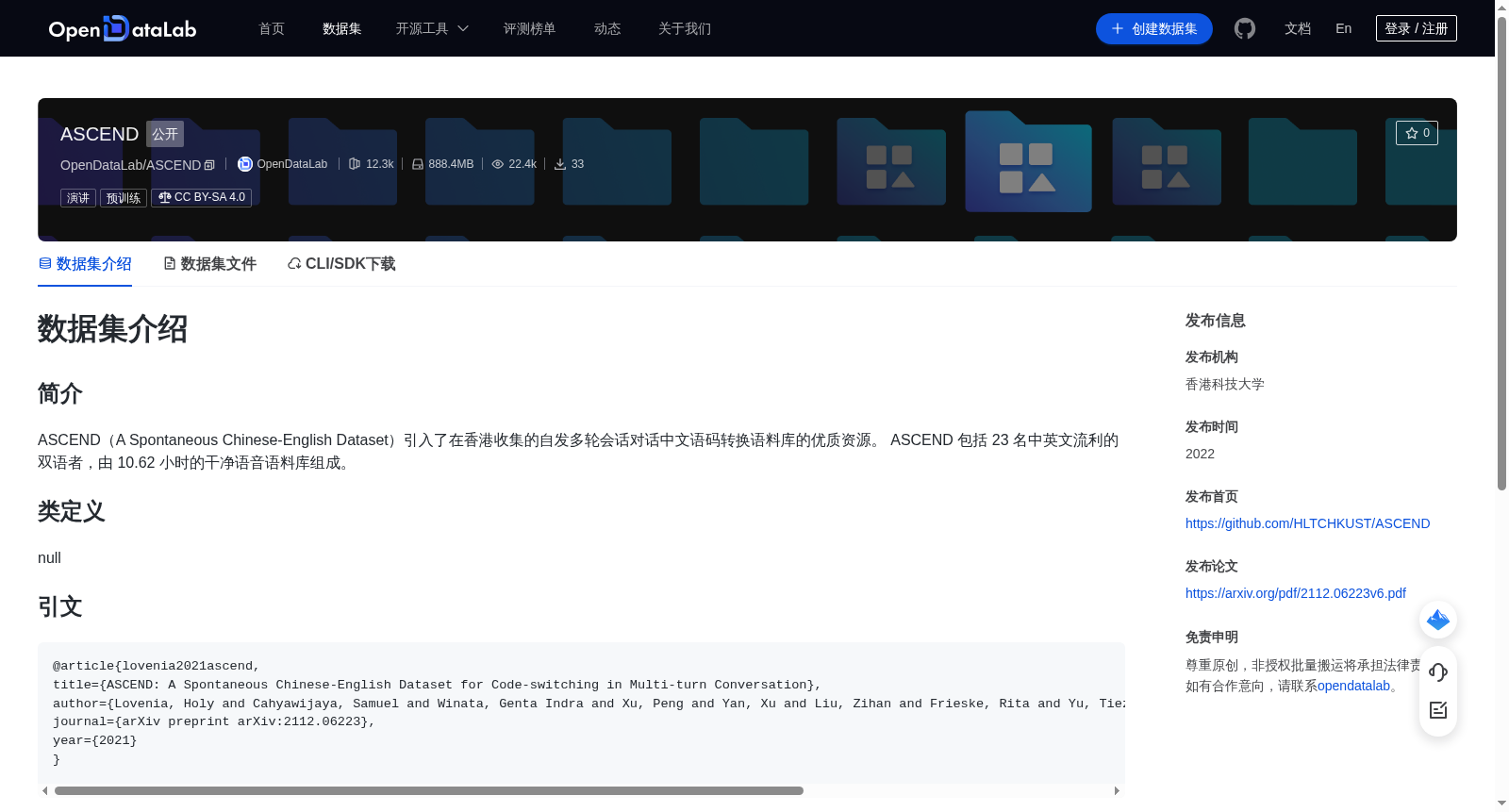Click the citation scrollbar right arrow
1509x812 pixels.
tap(1117, 790)
